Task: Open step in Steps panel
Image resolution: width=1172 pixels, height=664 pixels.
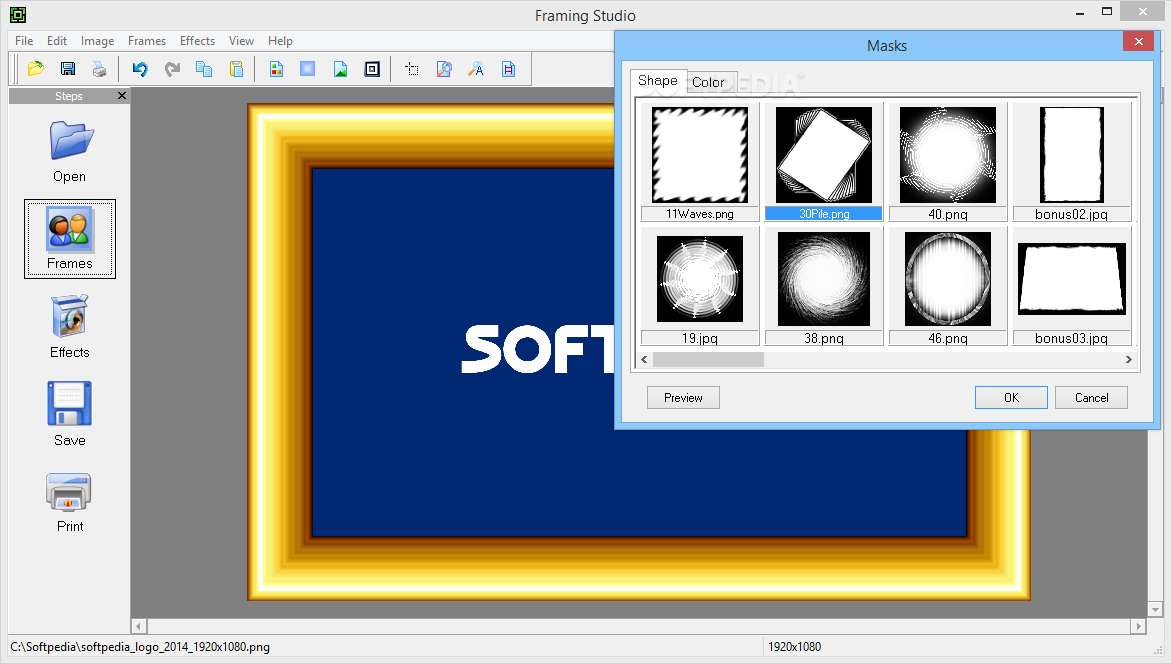Action: click(x=70, y=152)
